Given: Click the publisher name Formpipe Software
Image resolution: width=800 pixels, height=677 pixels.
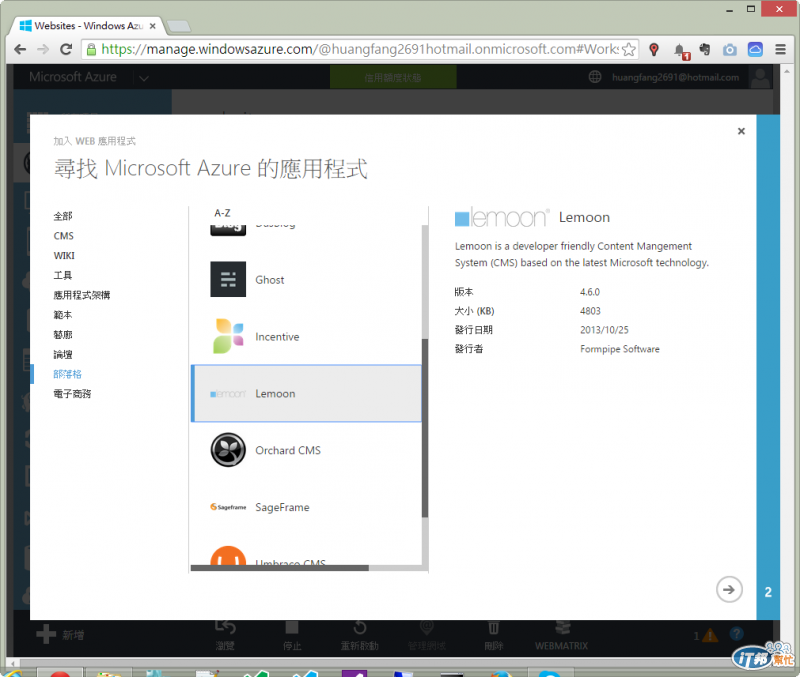Looking at the screenshot, I should (x=620, y=349).
